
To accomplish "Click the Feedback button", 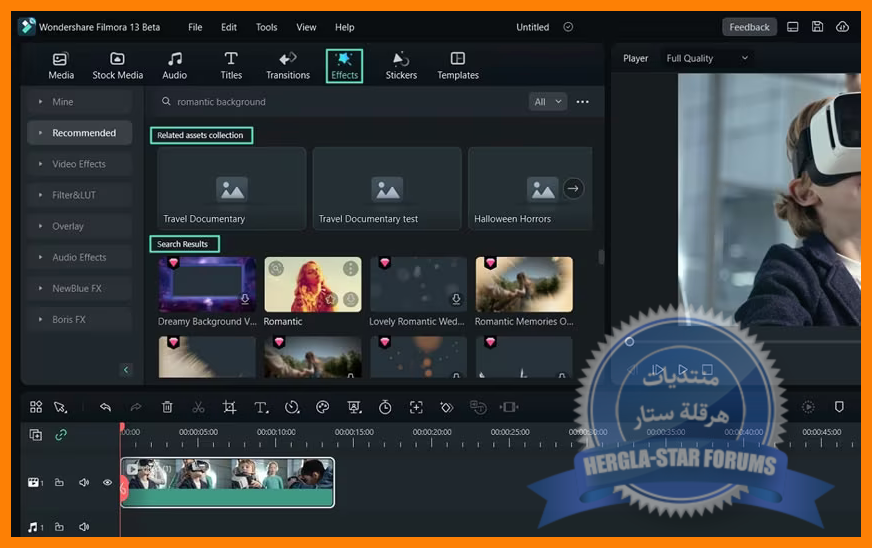I will [x=749, y=27].
